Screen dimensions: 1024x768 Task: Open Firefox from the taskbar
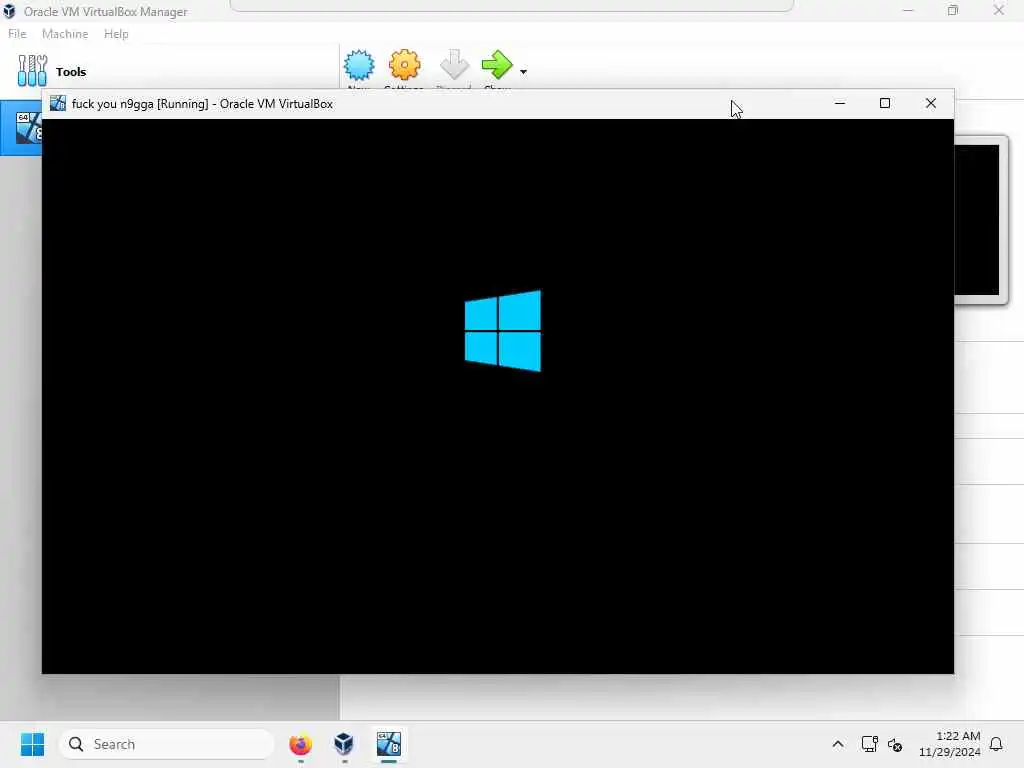300,744
